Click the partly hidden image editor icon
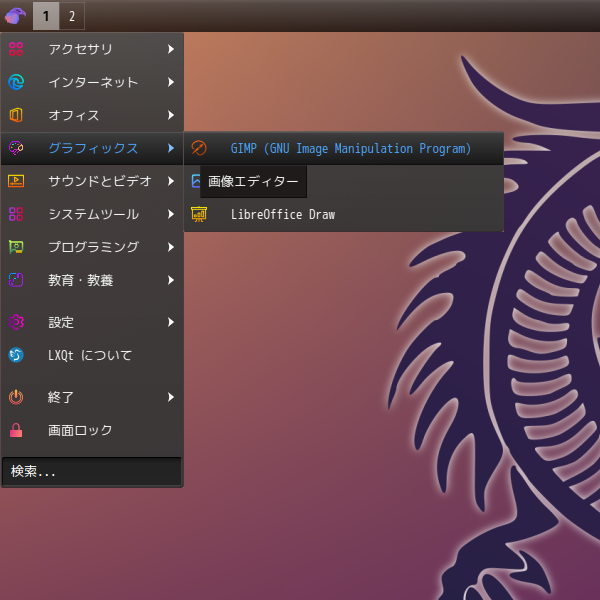The image size is (600, 600). click(x=196, y=181)
